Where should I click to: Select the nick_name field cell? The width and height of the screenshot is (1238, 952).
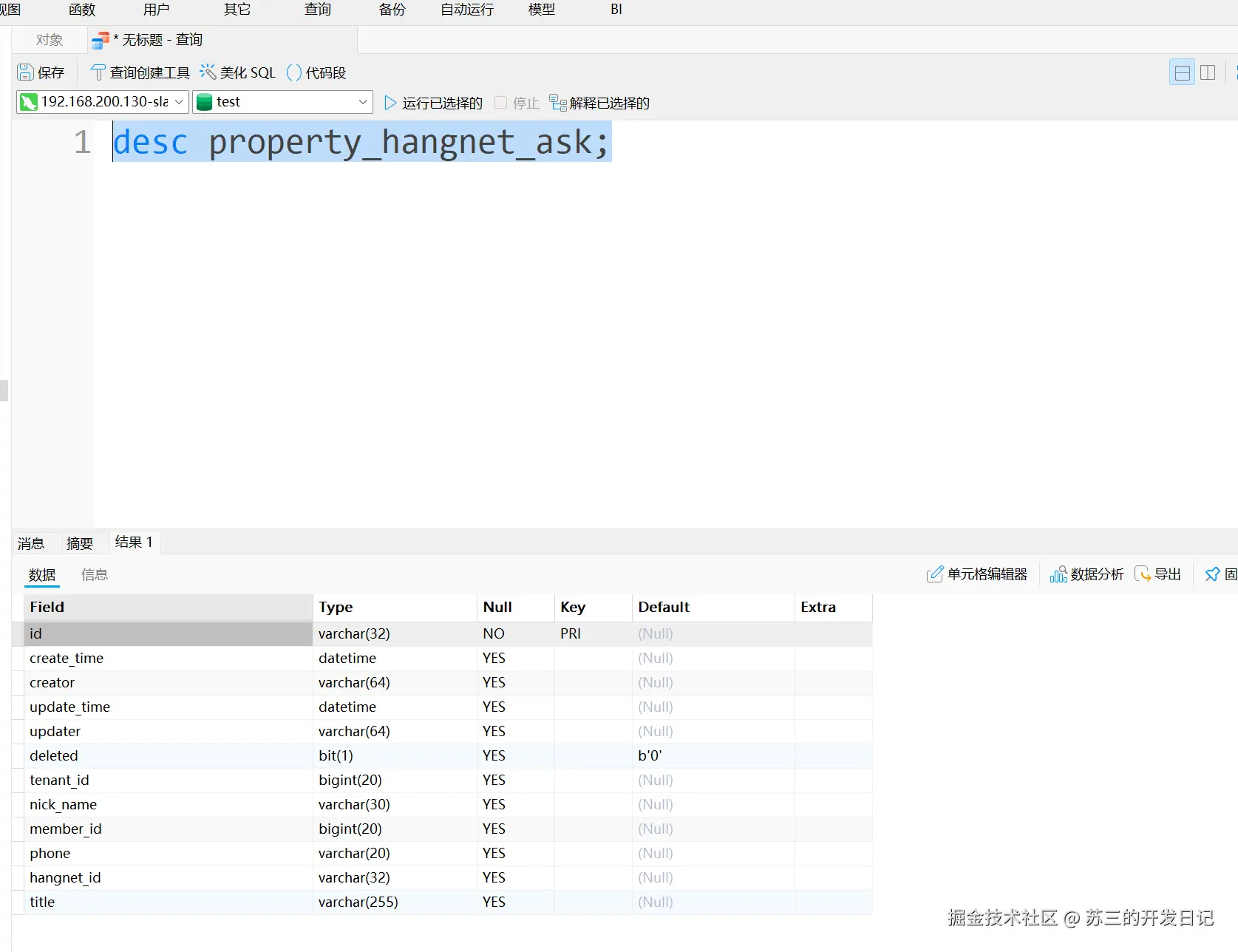pyautogui.click(x=168, y=804)
